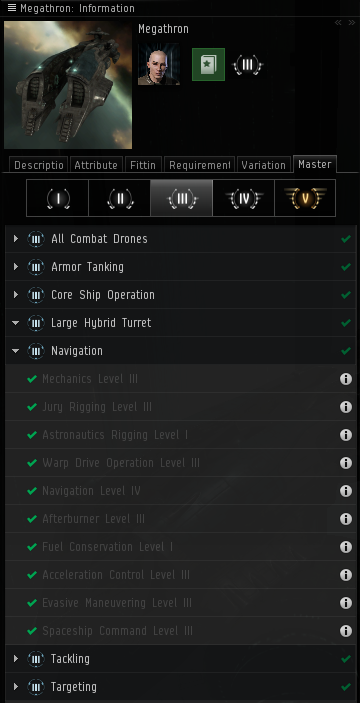Click the character portrait icon
This screenshot has height=703, width=360.
click(159, 64)
